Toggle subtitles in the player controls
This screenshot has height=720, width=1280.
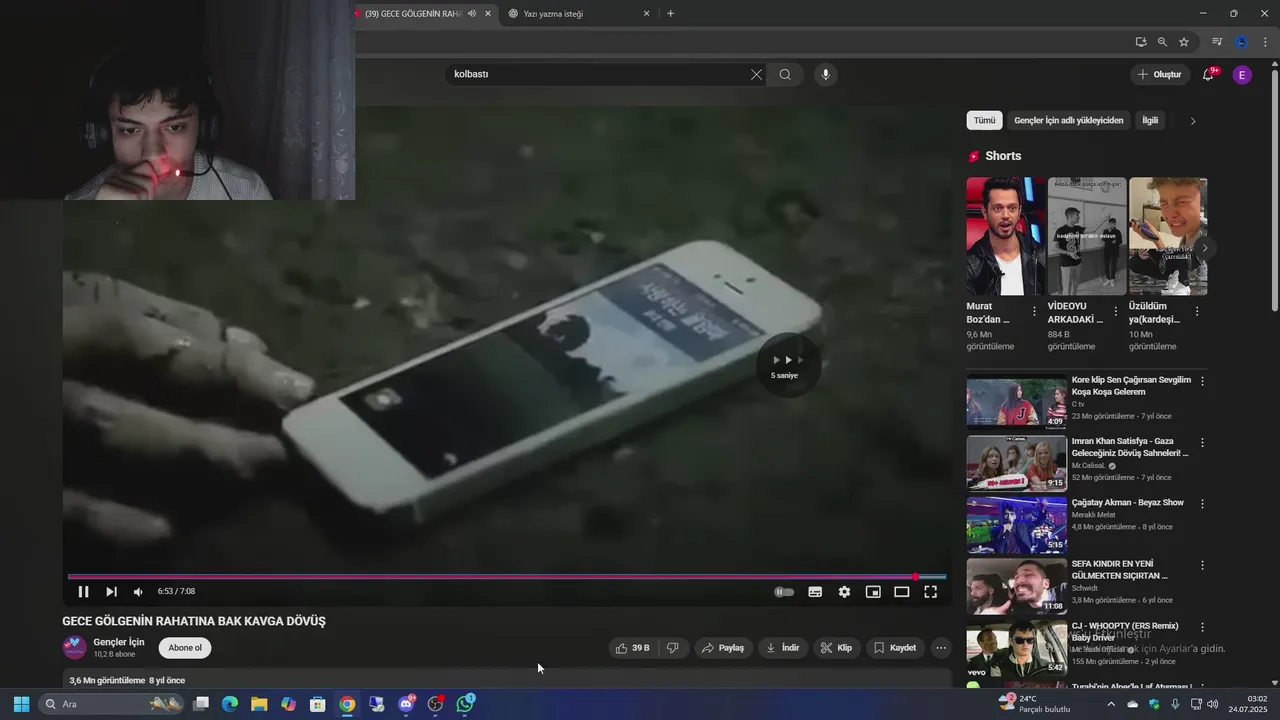pyautogui.click(x=815, y=592)
